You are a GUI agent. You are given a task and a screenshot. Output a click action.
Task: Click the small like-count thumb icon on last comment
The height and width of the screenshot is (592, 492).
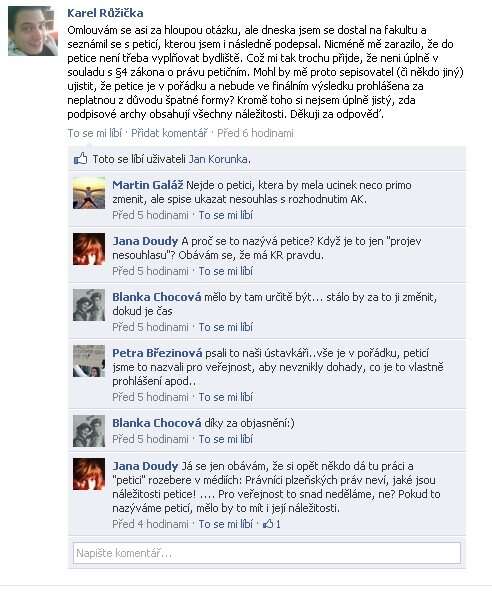coord(268,524)
